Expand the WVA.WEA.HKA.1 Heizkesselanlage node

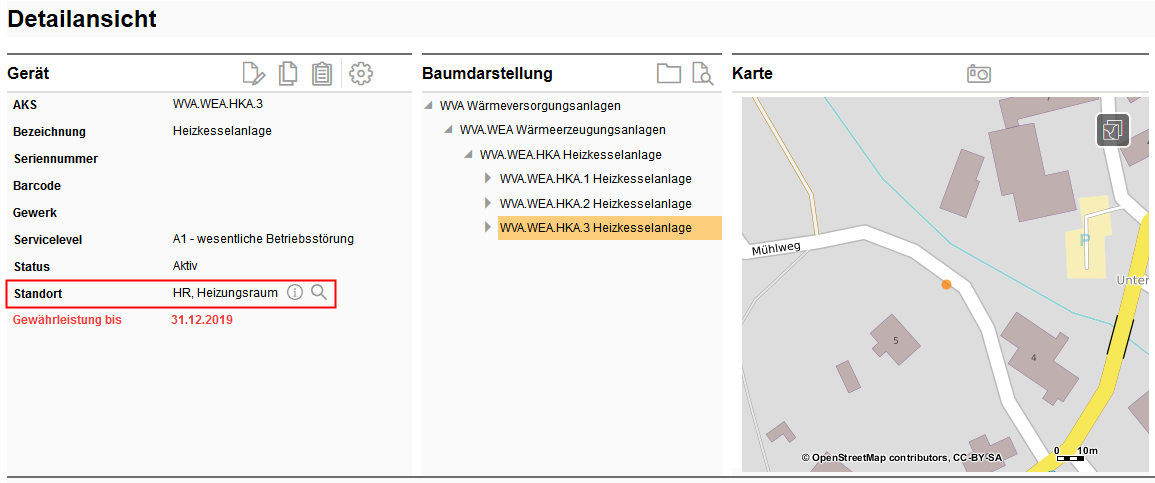click(x=488, y=179)
